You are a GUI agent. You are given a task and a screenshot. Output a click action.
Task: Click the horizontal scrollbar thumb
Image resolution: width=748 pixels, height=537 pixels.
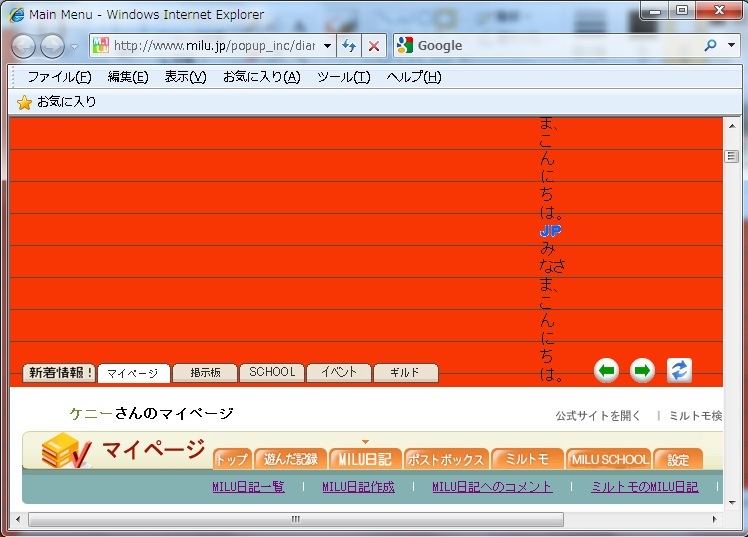click(295, 519)
